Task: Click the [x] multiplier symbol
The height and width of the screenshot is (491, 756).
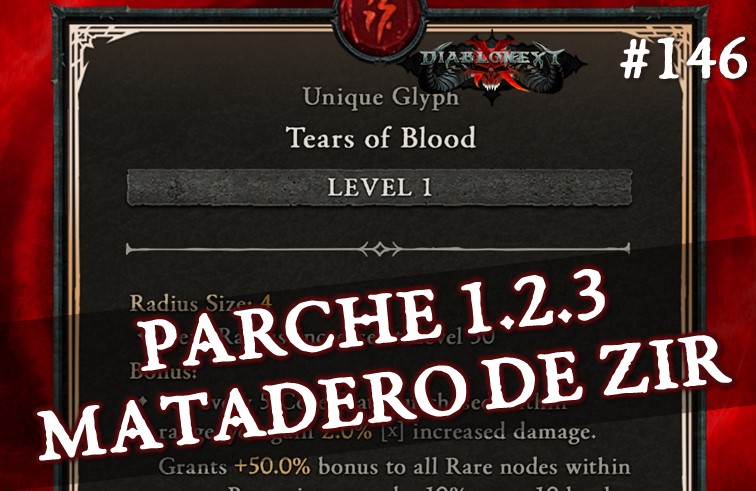Action: pyautogui.click(x=392, y=432)
